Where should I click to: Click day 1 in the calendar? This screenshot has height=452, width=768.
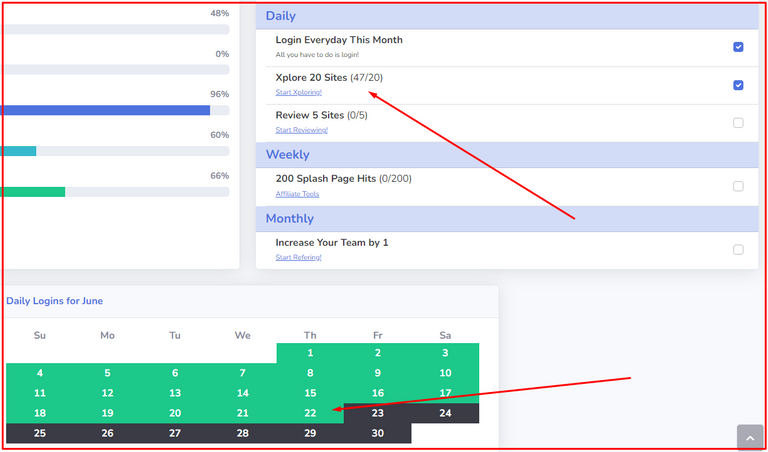tap(310, 353)
